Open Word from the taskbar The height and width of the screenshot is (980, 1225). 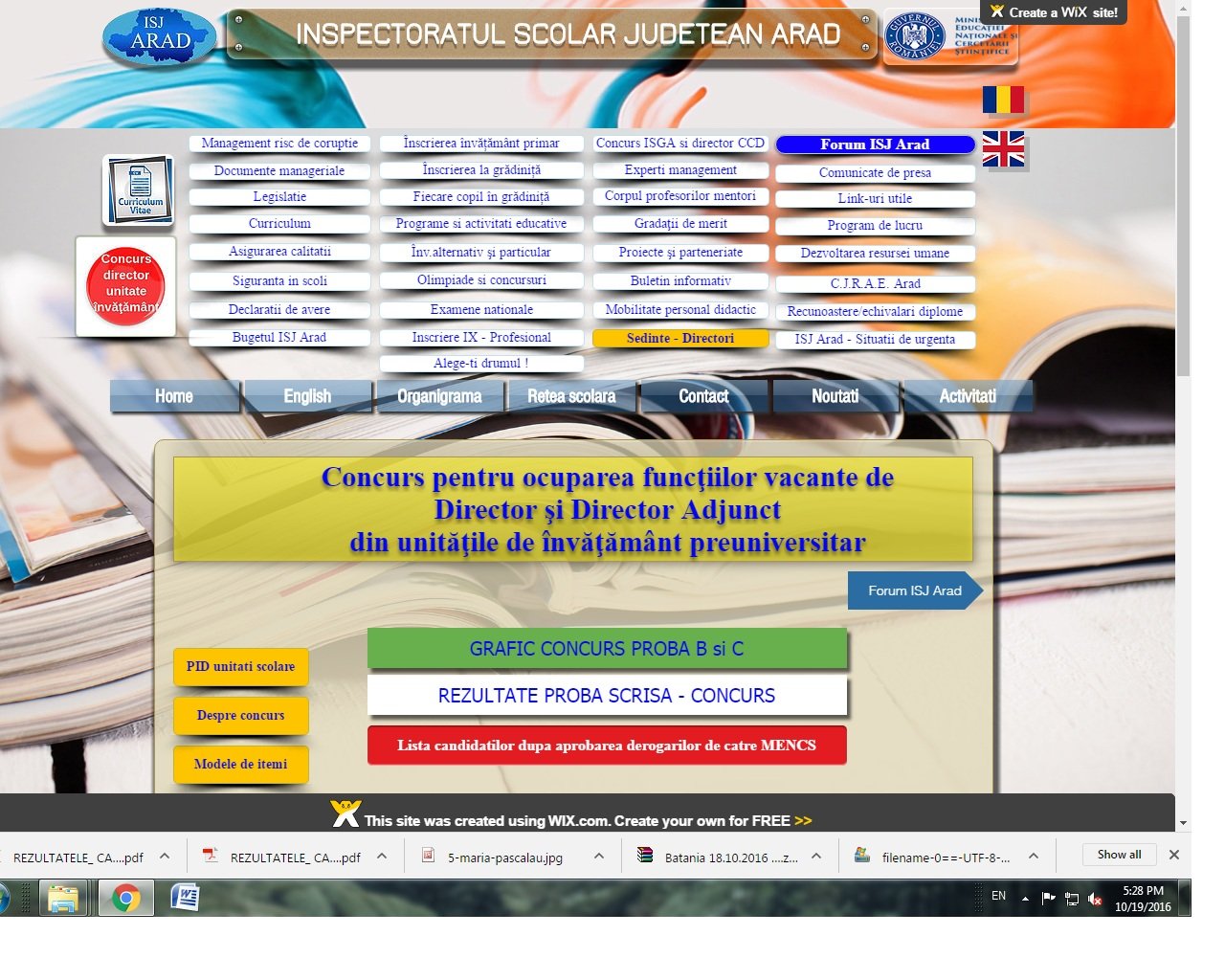tap(185, 898)
